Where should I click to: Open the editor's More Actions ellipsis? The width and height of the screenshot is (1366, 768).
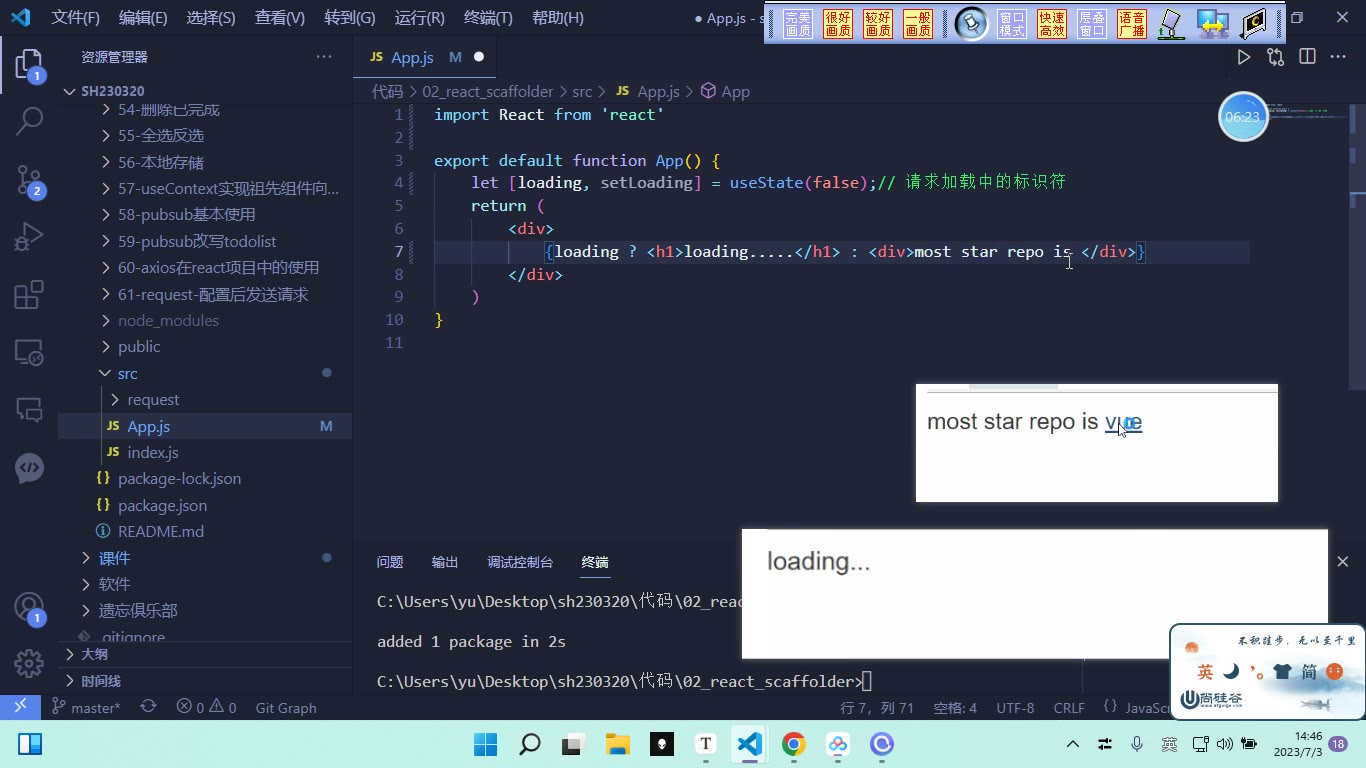pyautogui.click(x=1338, y=57)
